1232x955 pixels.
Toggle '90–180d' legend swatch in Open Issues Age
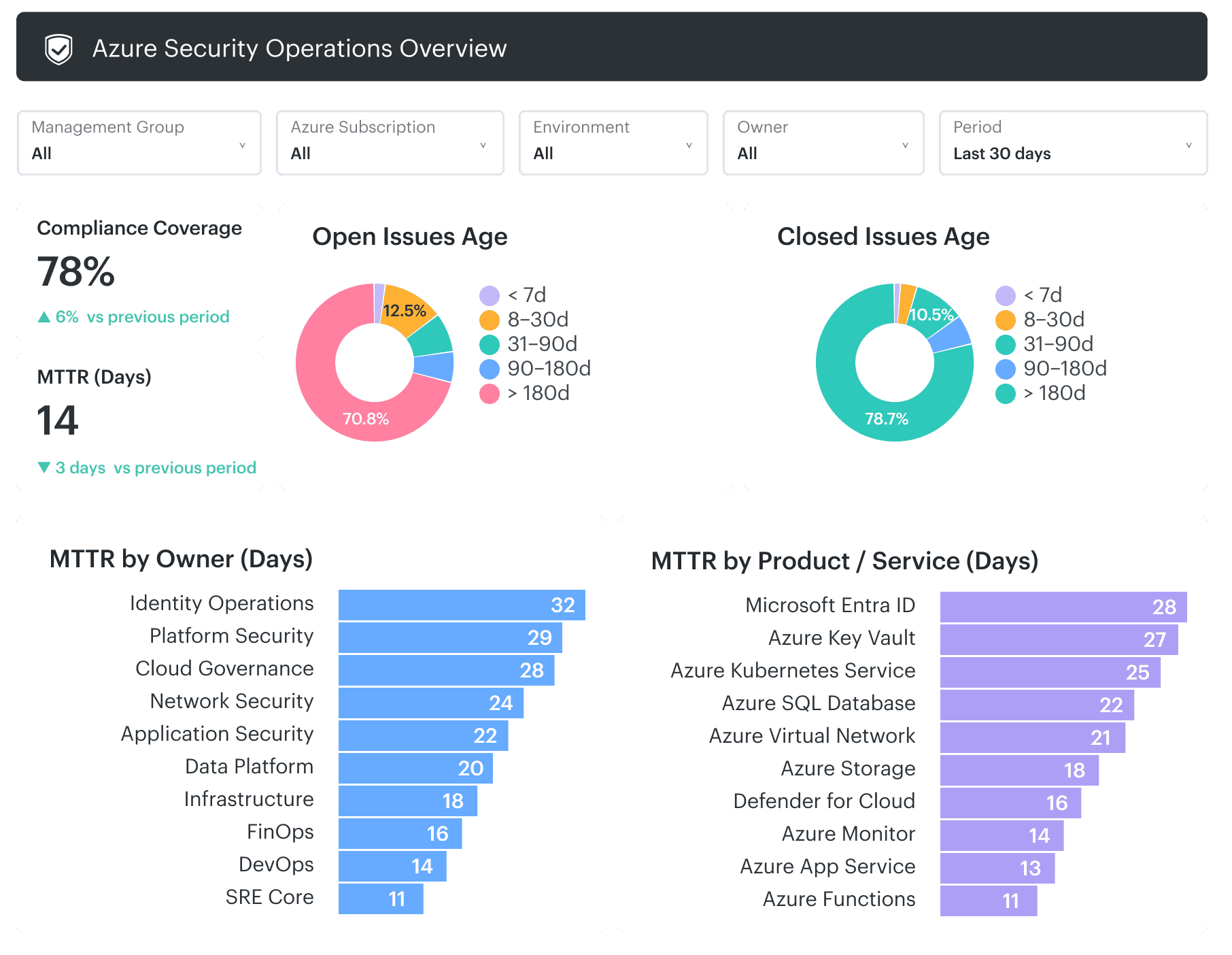(x=490, y=369)
